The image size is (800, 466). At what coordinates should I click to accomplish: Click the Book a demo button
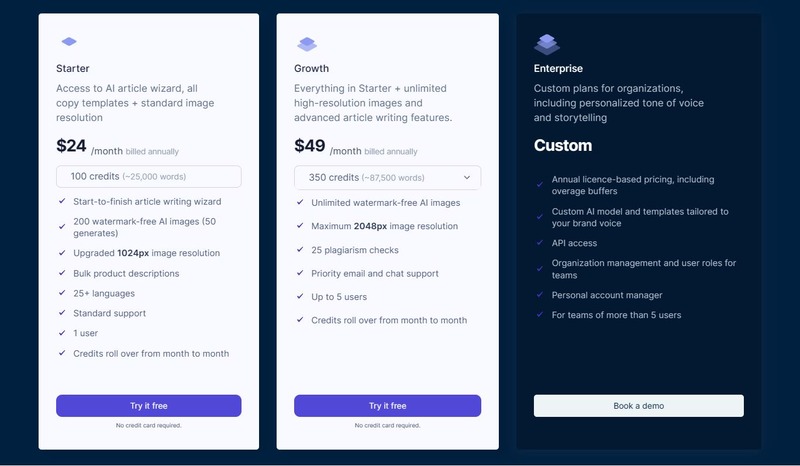tap(639, 406)
